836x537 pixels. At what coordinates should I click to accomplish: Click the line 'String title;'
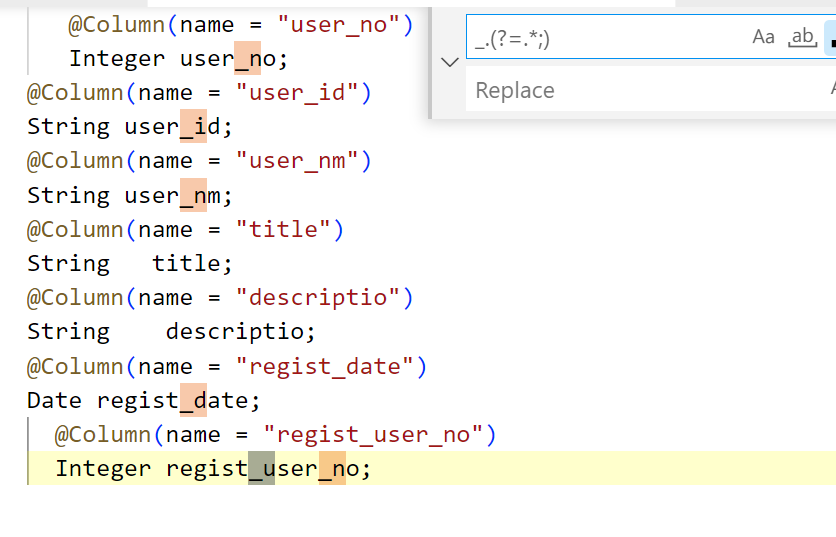(x=130, y=263)
